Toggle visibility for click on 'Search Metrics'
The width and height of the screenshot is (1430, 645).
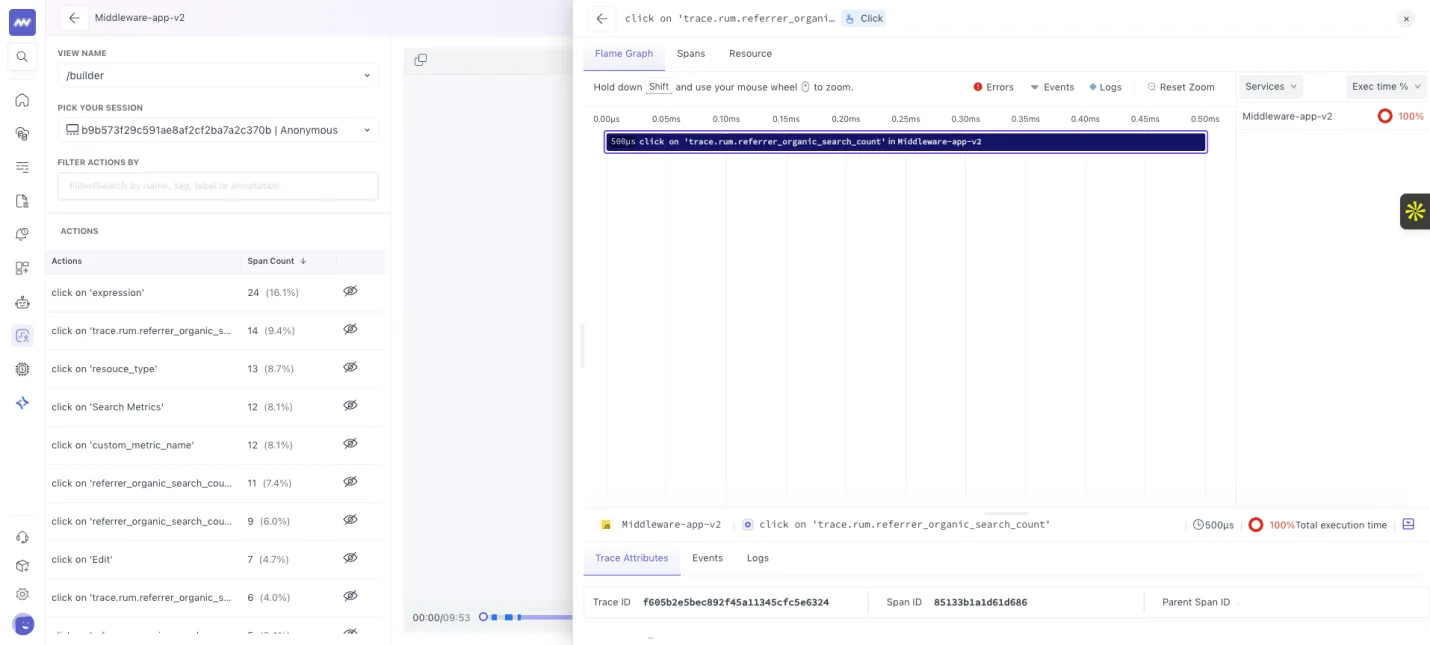point(350,405)
